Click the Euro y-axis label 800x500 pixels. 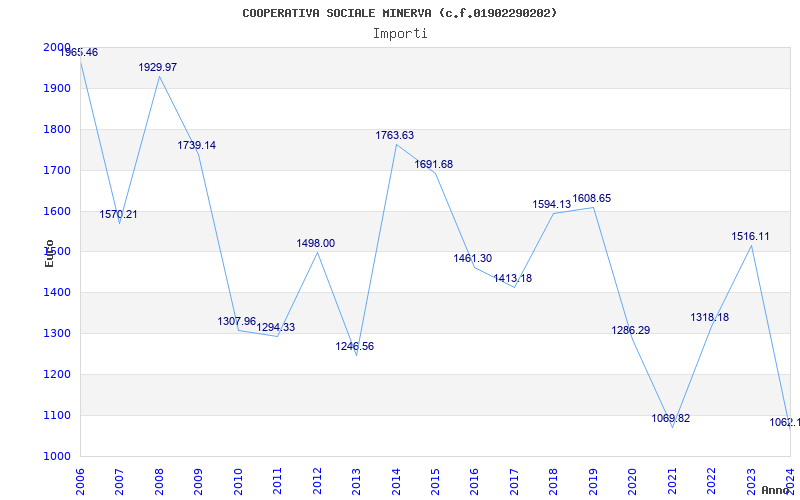49,253
